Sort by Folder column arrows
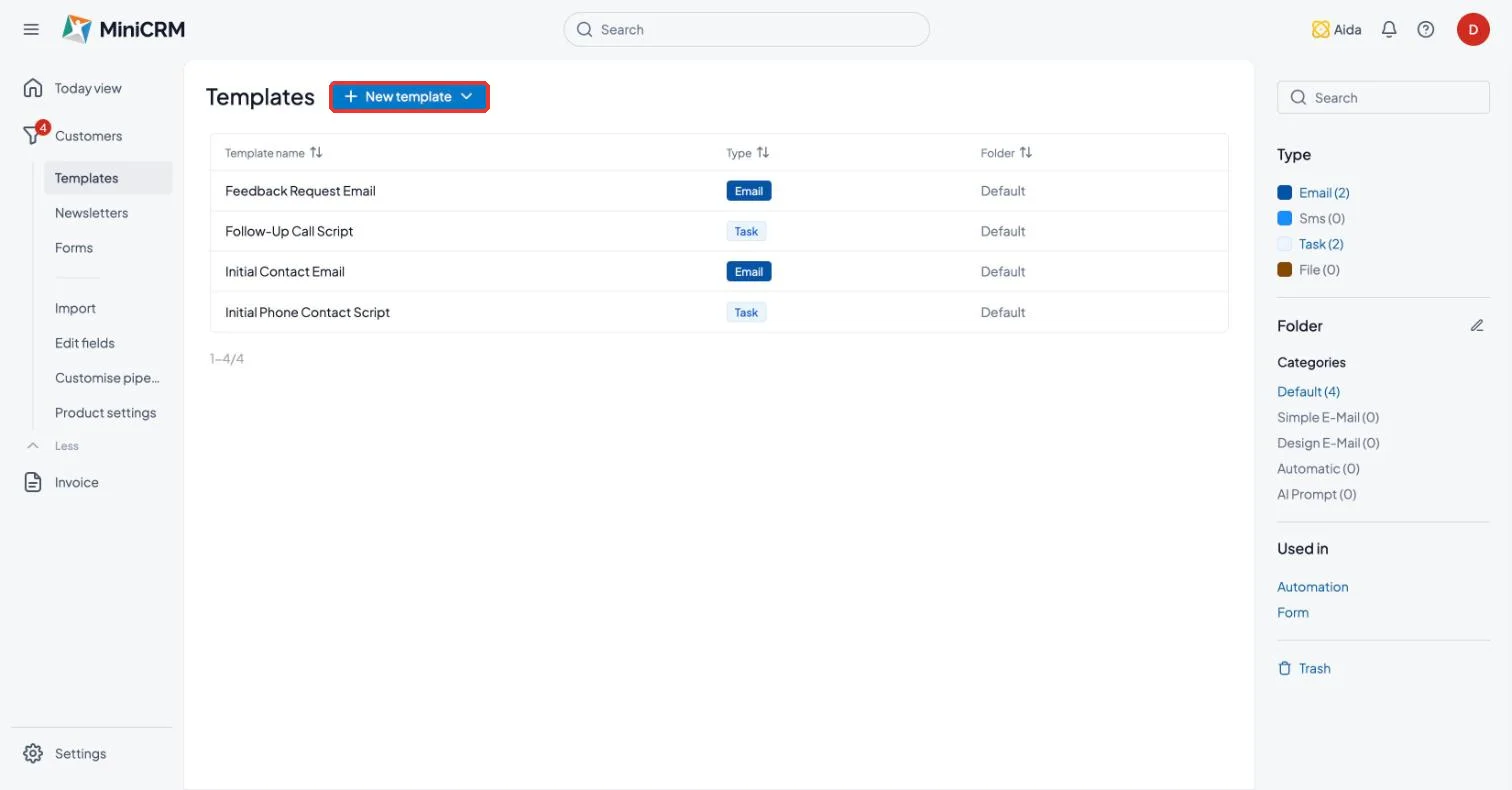1512x790 pixels. click(x=1026, y=152)
